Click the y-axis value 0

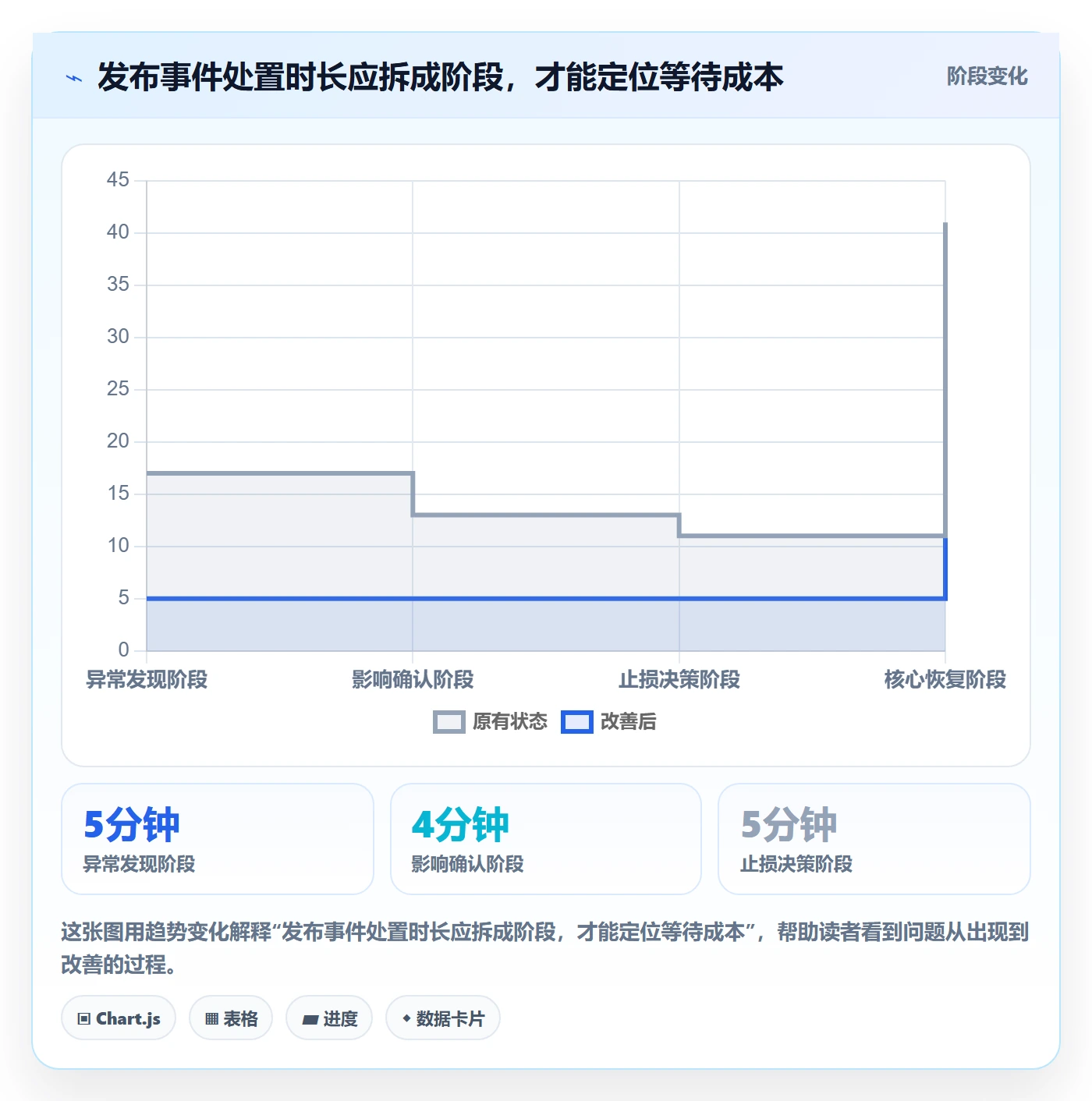(123, 650)
